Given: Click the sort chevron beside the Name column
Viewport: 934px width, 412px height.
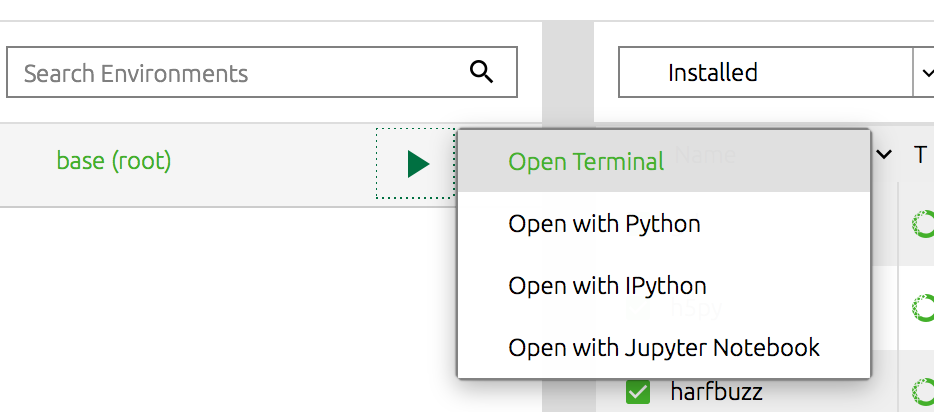Looking at the screenshot, I should click(884, 155).
